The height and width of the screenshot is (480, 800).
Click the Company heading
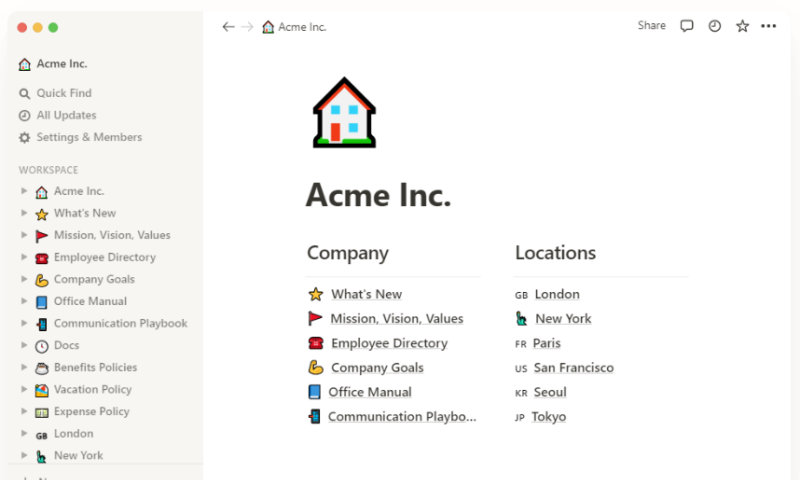pyautogui.click(x=347, y=253)
